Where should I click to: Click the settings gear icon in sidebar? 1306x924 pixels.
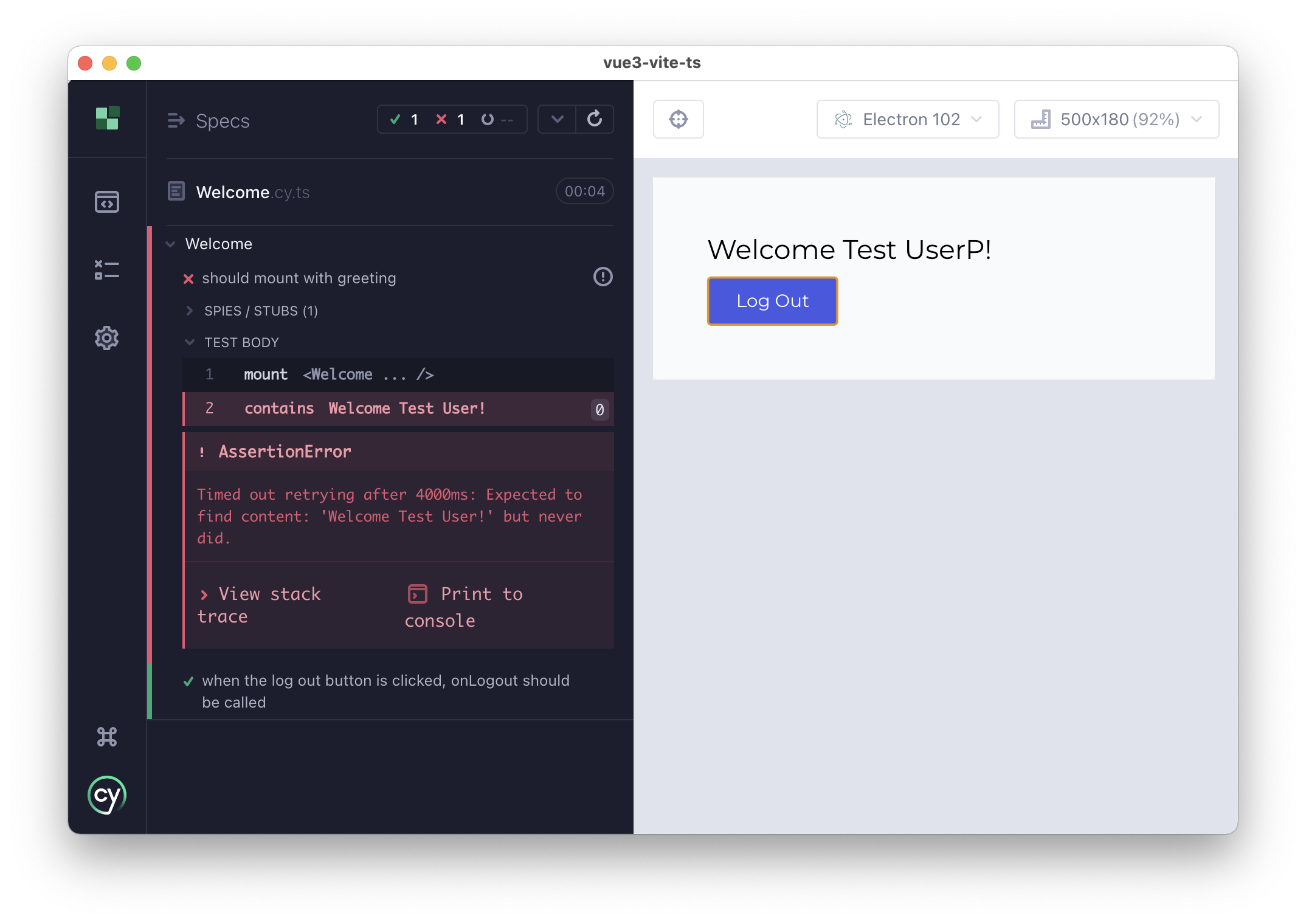click(107, 338)
